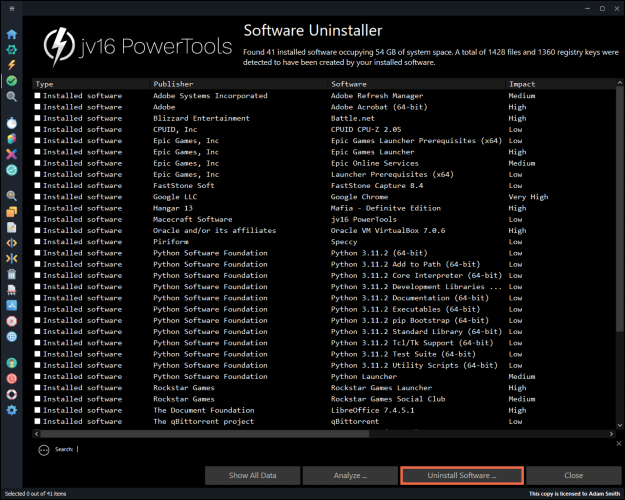The height and width of the screenshot is (500, 625).
Task: Open the teal gear-with-checkmark sidebar tool
Action: click(x=12, y=49)
